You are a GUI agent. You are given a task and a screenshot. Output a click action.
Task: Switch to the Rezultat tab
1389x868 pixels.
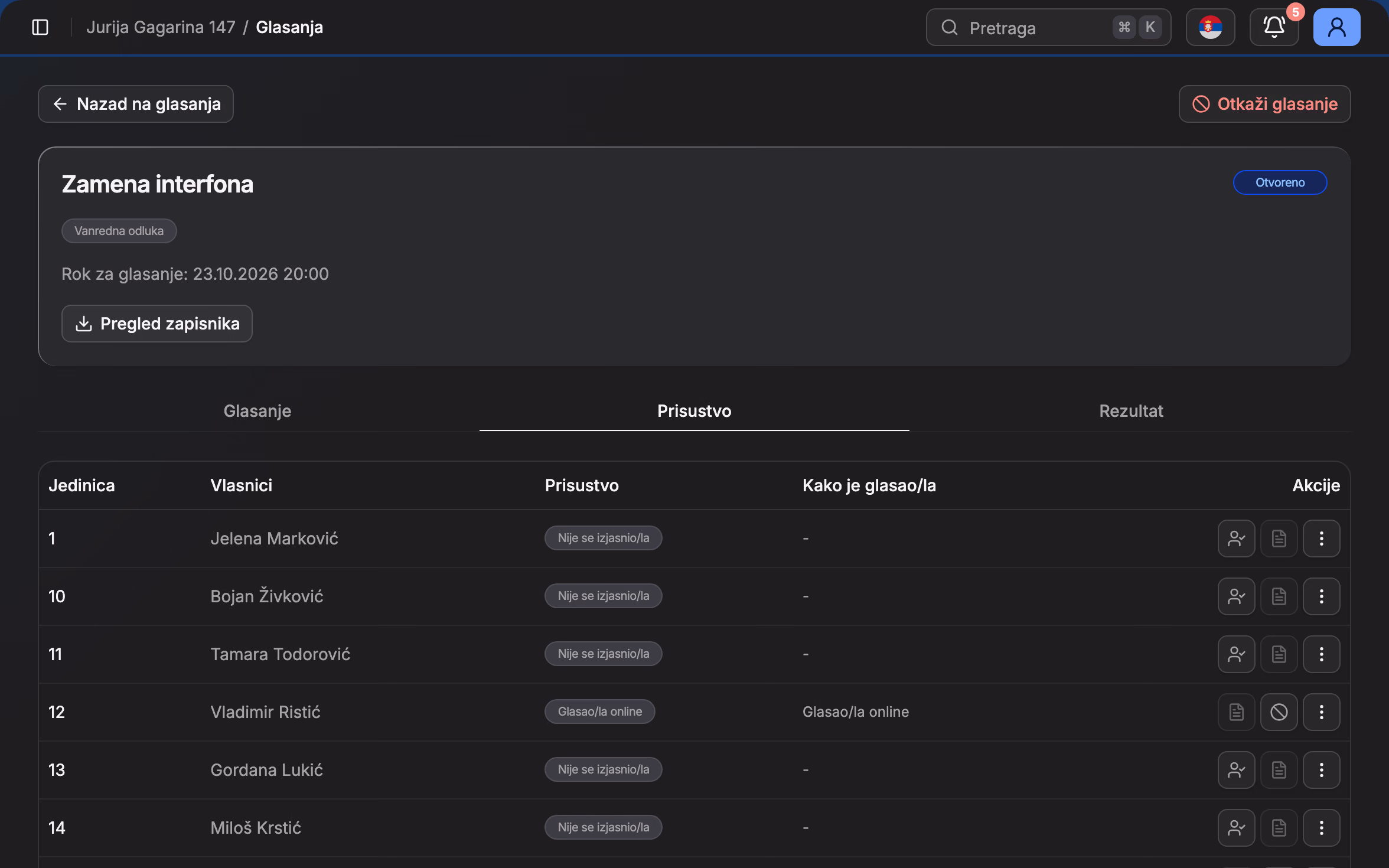1131,411
